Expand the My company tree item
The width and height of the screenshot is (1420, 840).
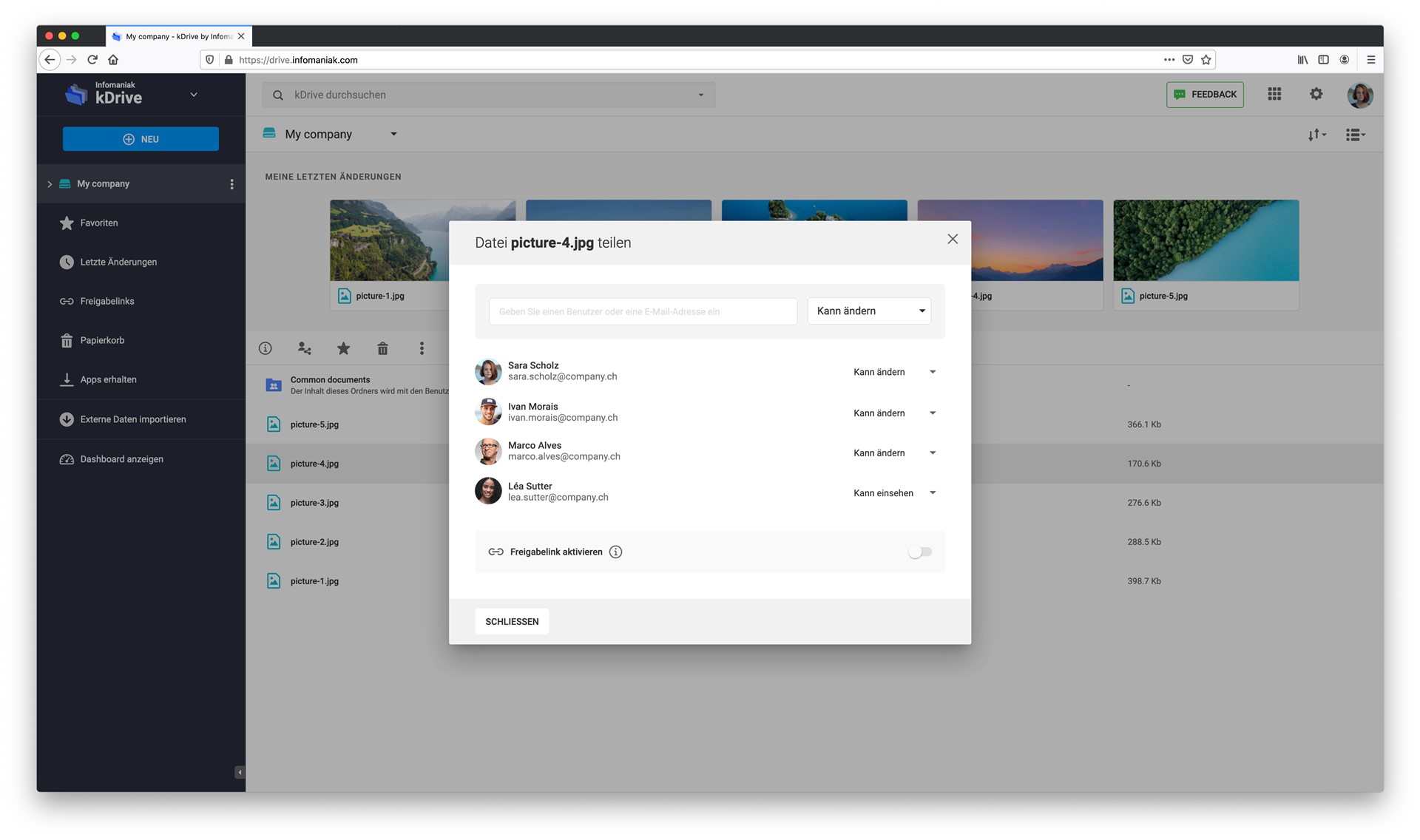50,184
